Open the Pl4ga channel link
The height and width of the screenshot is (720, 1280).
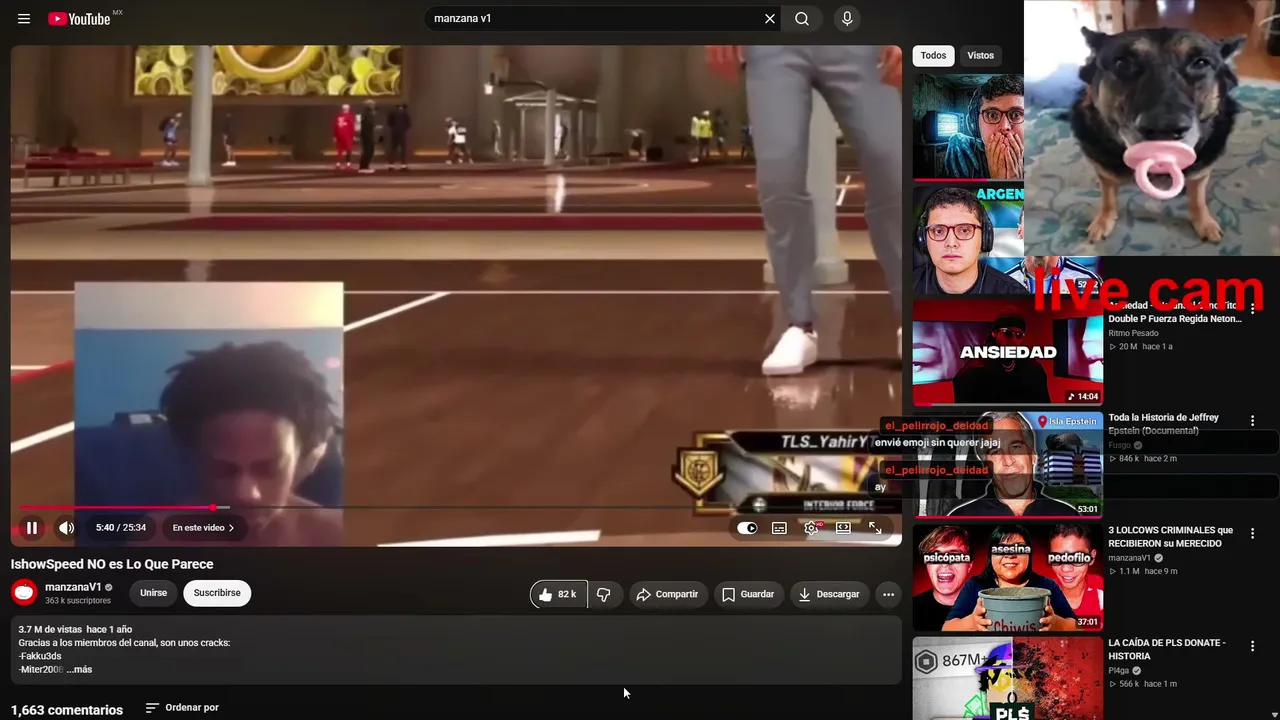1118,671
